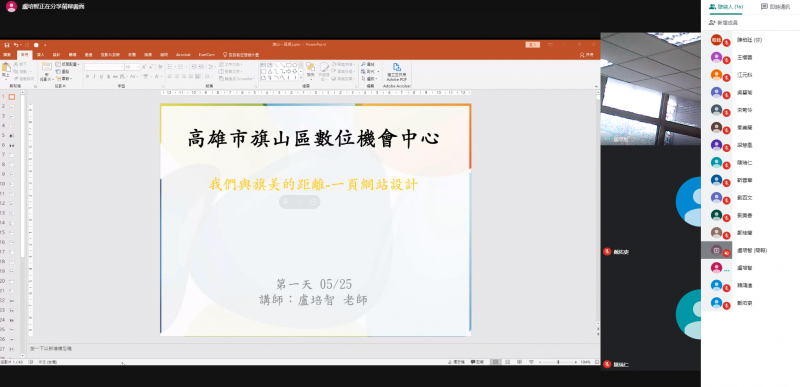
Task: Switch to Slide Sorter view in status bar
Action: click(x=507, y=362)
